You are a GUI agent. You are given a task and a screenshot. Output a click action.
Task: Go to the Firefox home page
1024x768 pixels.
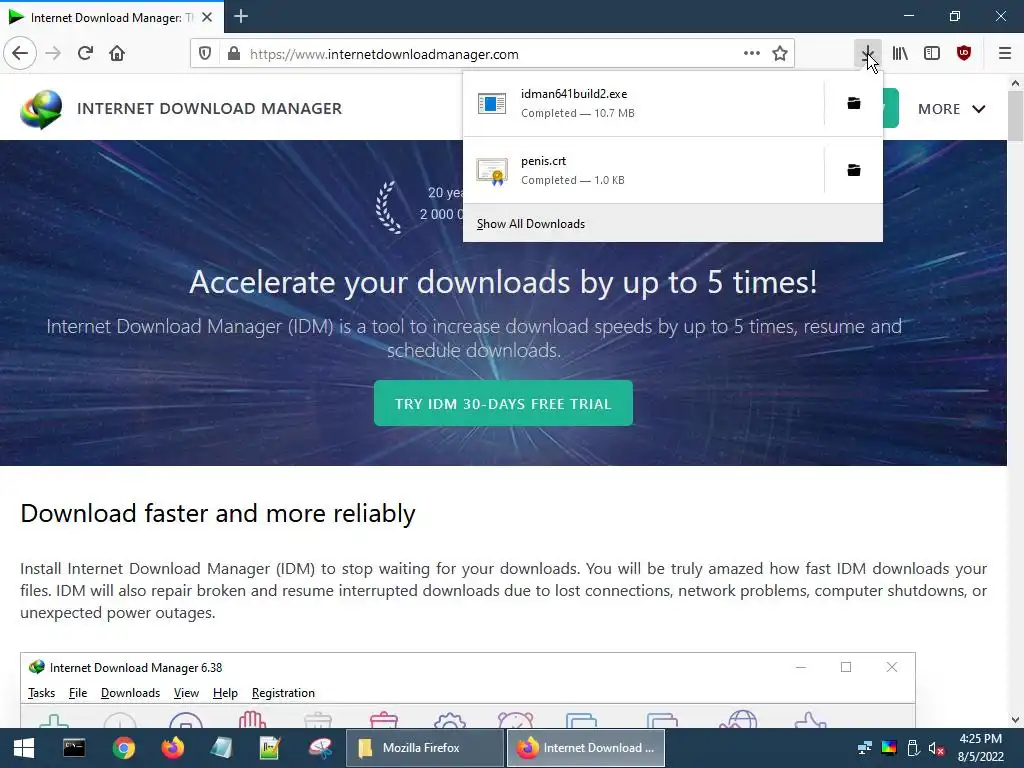[x=117, y=53]
